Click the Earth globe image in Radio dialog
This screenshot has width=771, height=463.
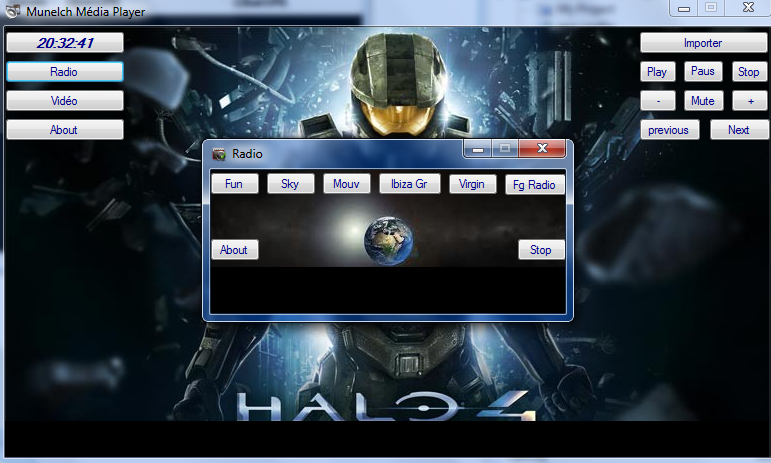pos(388,241)
